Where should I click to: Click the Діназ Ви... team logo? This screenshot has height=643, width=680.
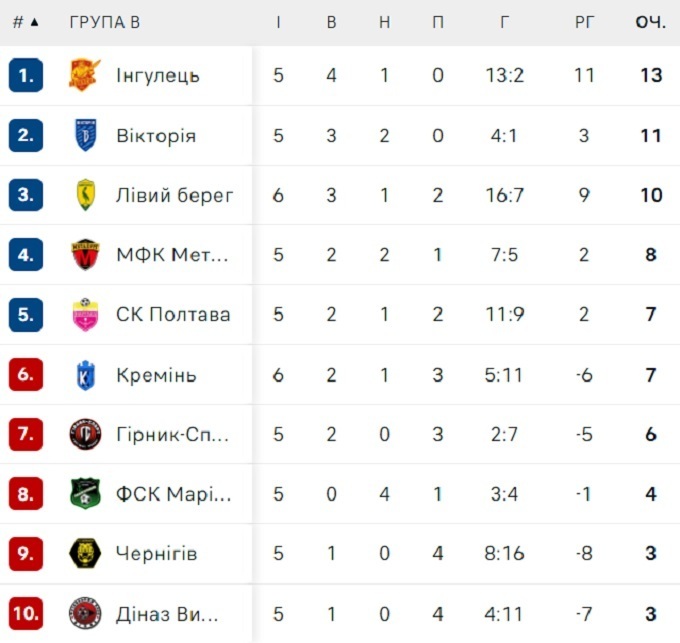click(x=85, y=613)
